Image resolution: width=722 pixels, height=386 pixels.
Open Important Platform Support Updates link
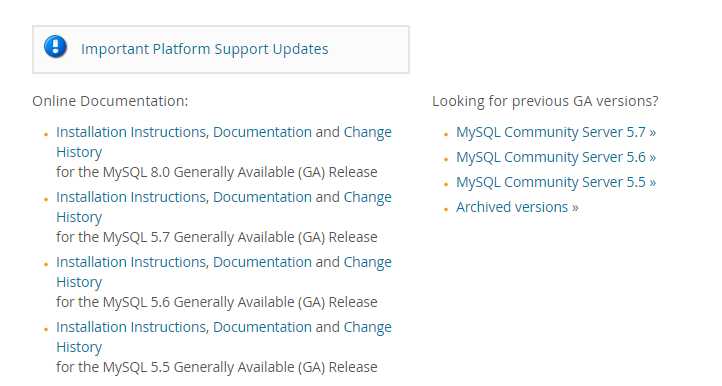[204, 49]
